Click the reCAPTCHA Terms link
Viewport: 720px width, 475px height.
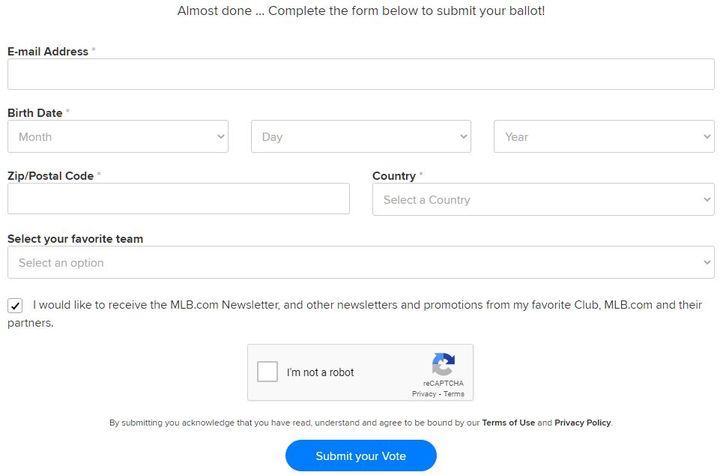[454, 394]
